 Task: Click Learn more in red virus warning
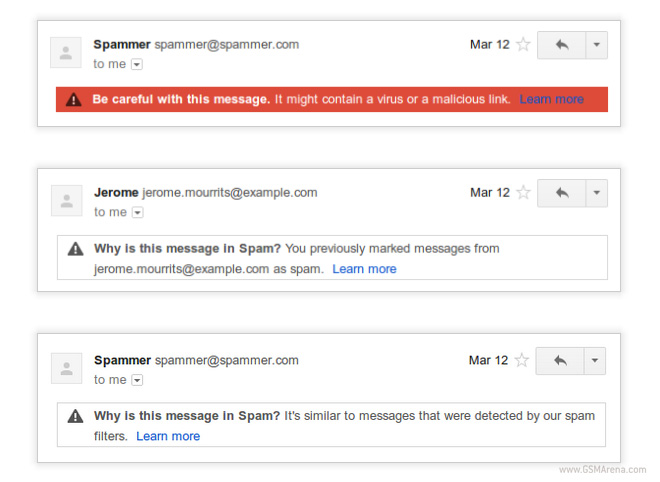[551, 100]
